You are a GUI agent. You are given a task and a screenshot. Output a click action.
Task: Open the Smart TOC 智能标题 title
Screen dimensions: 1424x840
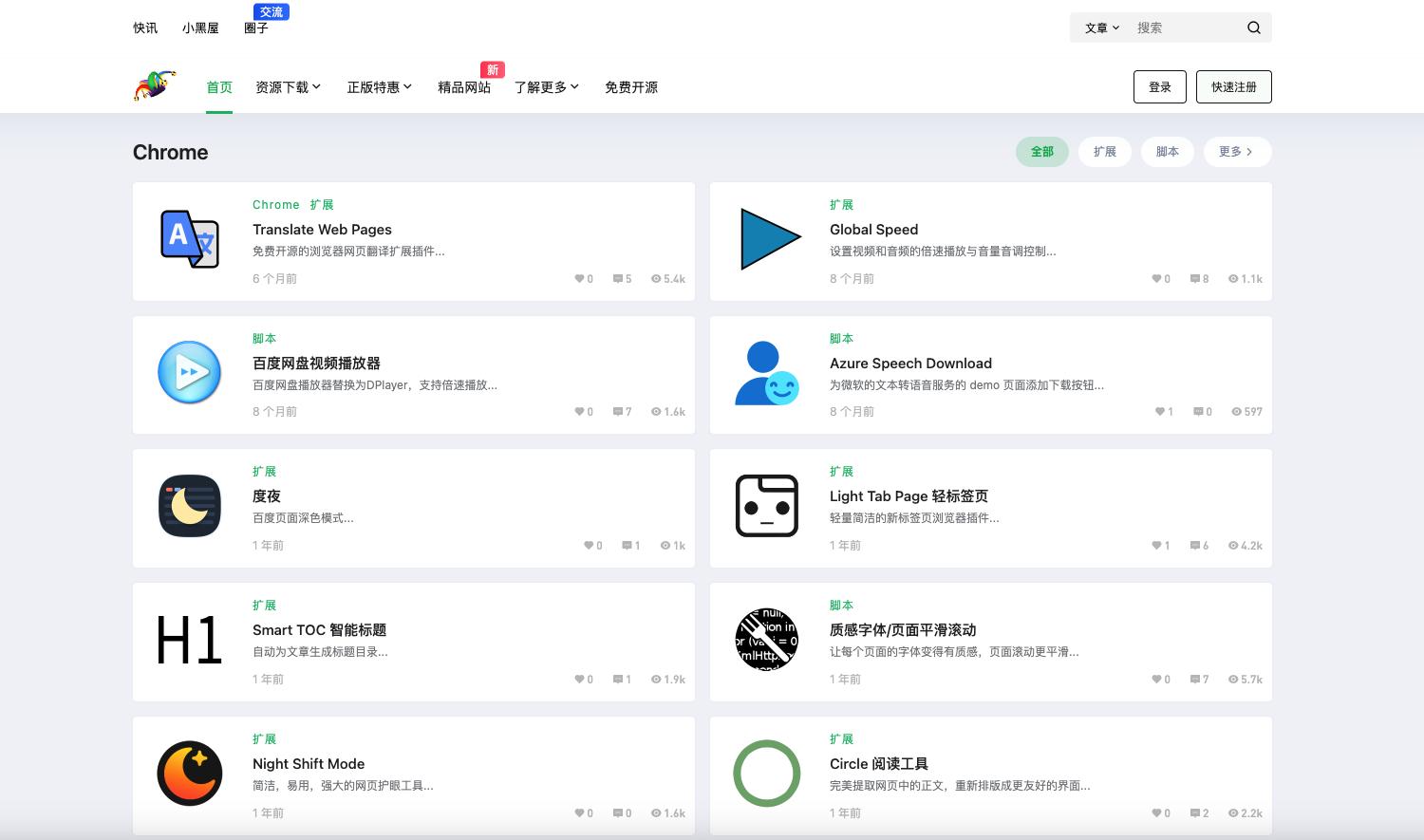pyautogui.click(x=319, y=630)
